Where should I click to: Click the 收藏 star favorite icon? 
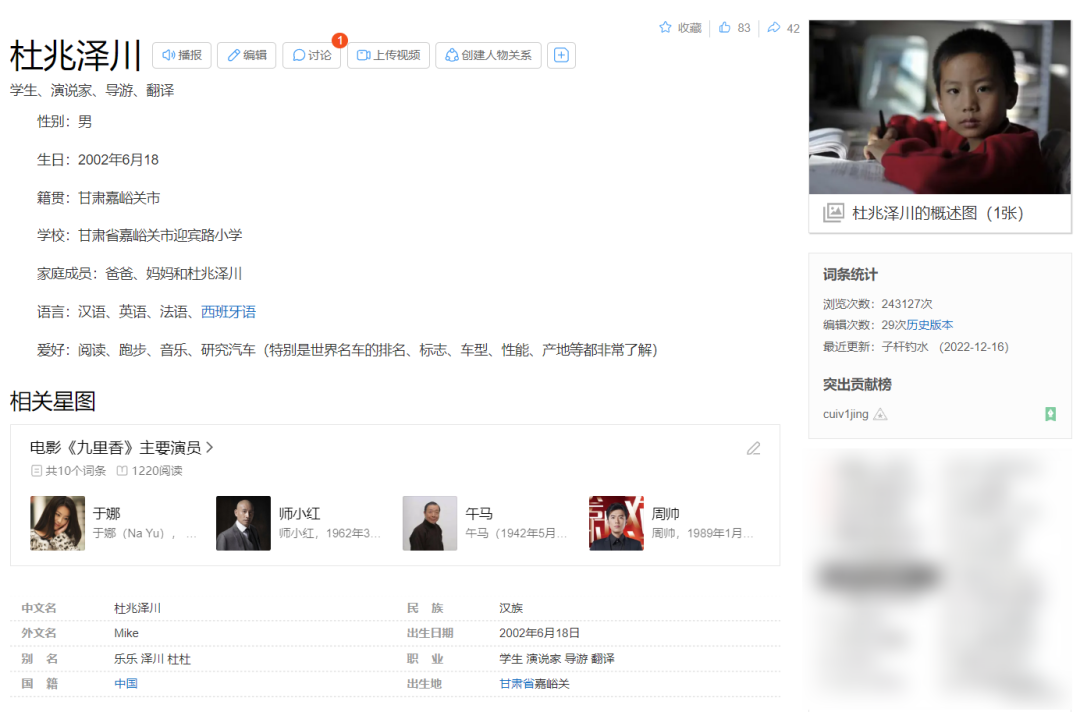(665, 28)
